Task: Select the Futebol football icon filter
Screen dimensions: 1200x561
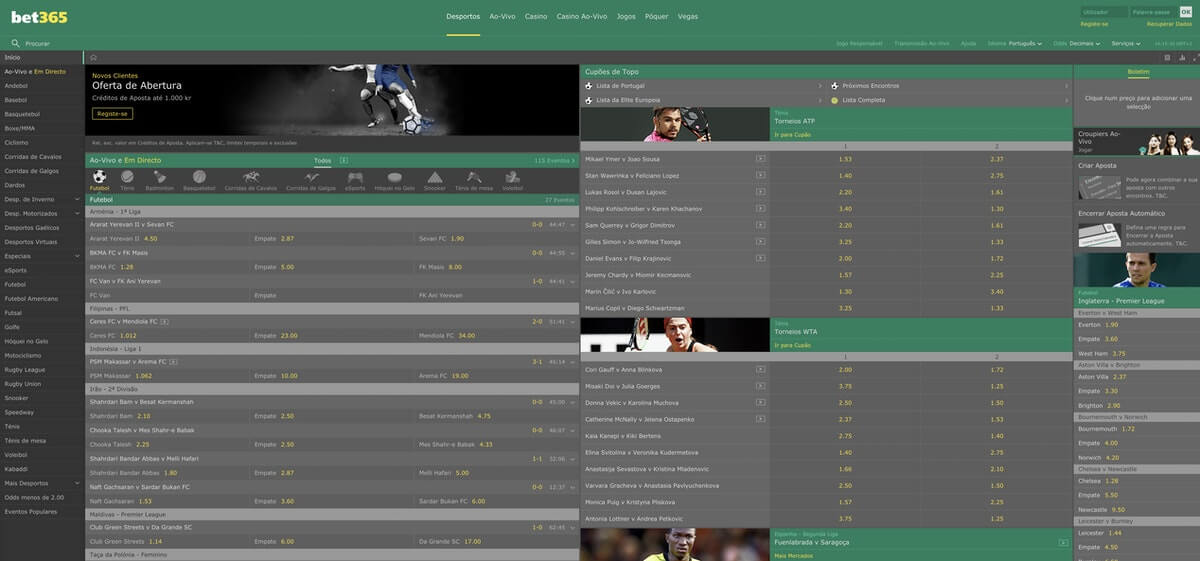Action: (99, 177)
